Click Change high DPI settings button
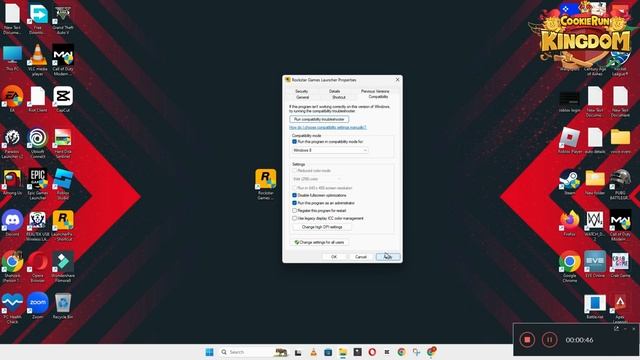Screen dimensions: 640x360 pyautogui.click(x=322, y=227)
